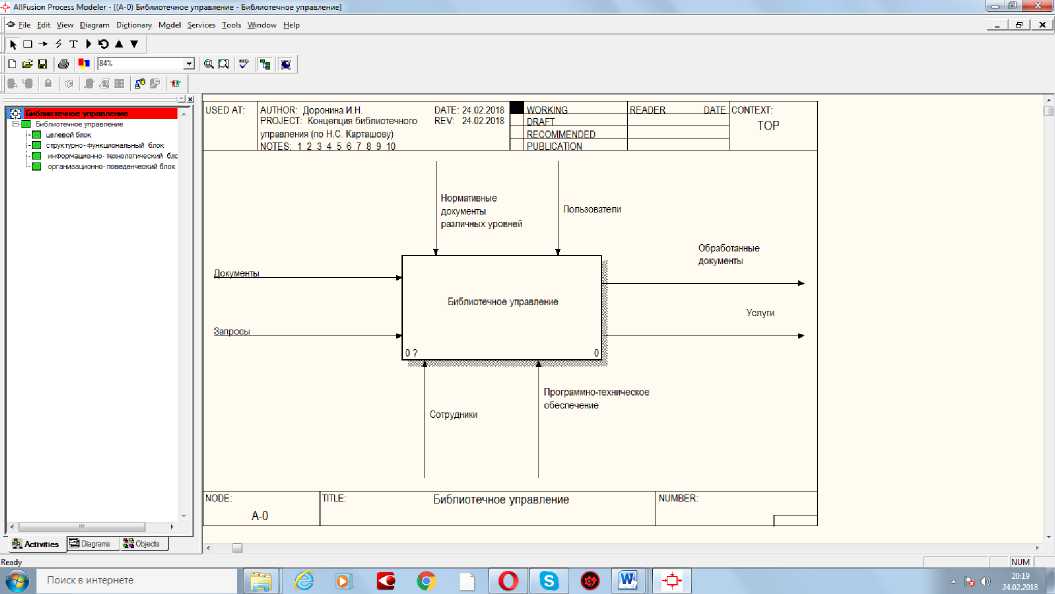Select the Pointer tool
The width and height of the screenshot is (1055, 594).
pos(13,44)
